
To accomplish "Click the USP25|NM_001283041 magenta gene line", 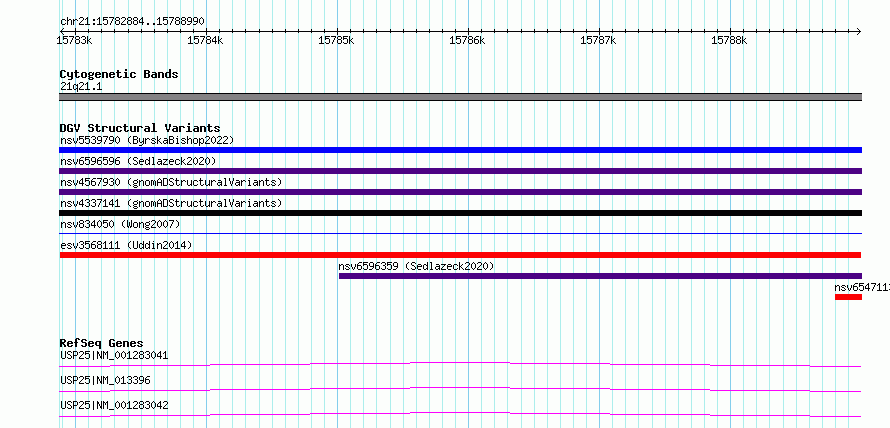I will pos(460,364).
